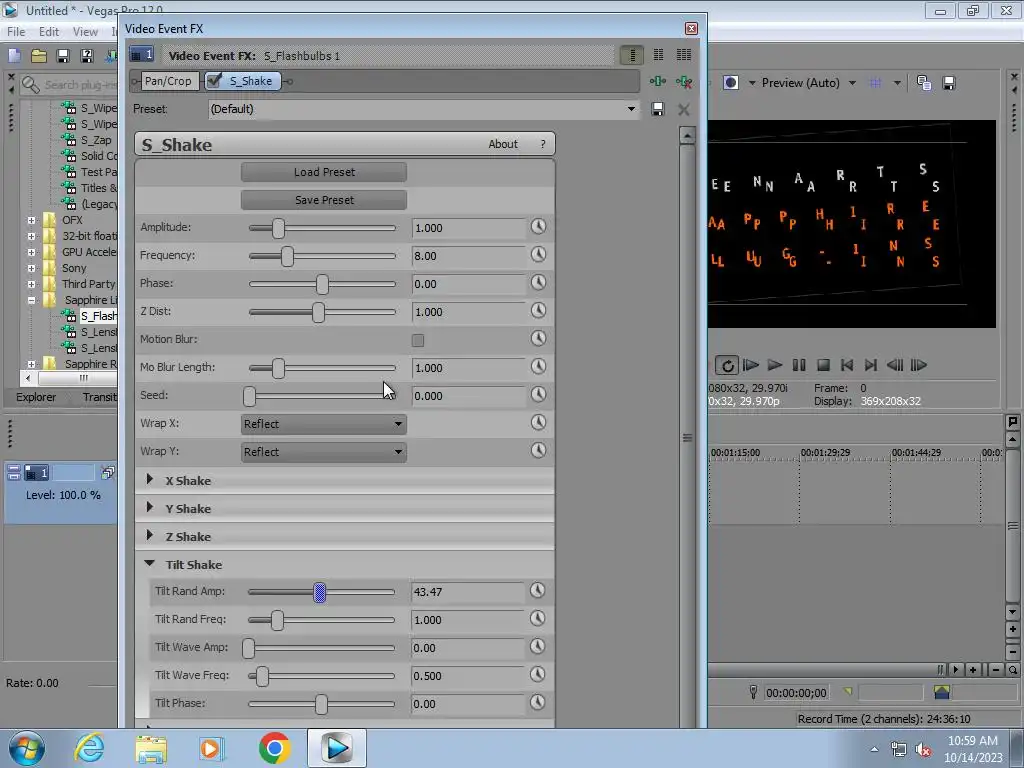Open the About link for S_Shake
This screenshot has height=768, width=1024.
pos(503,144)
